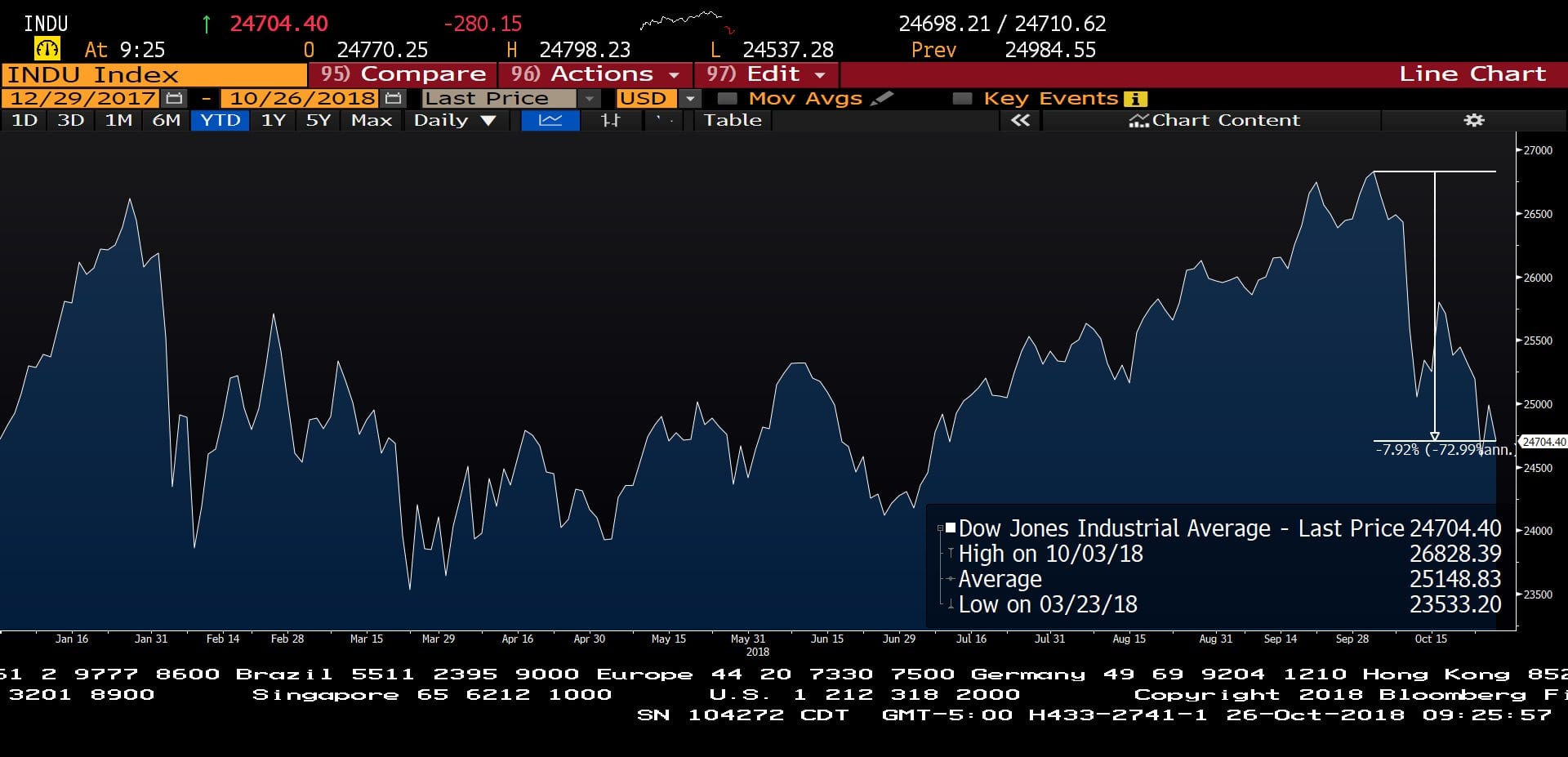This screenshot has height=757, width=1568.
Task: Click the intraday sparkline mini chart
Action: [x=688, y=22]
